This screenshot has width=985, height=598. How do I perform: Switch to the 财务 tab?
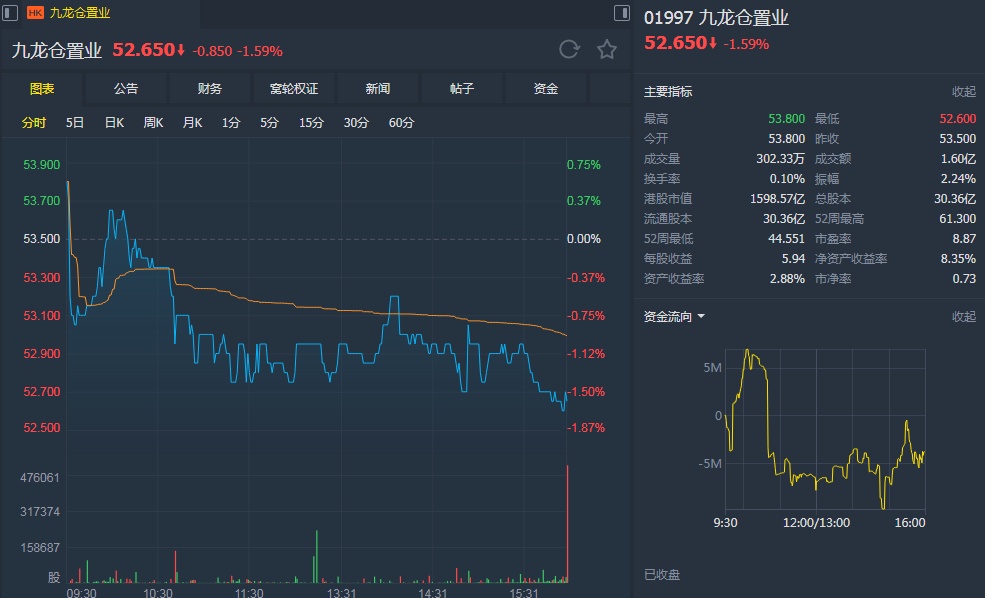(x=210, y=89)
